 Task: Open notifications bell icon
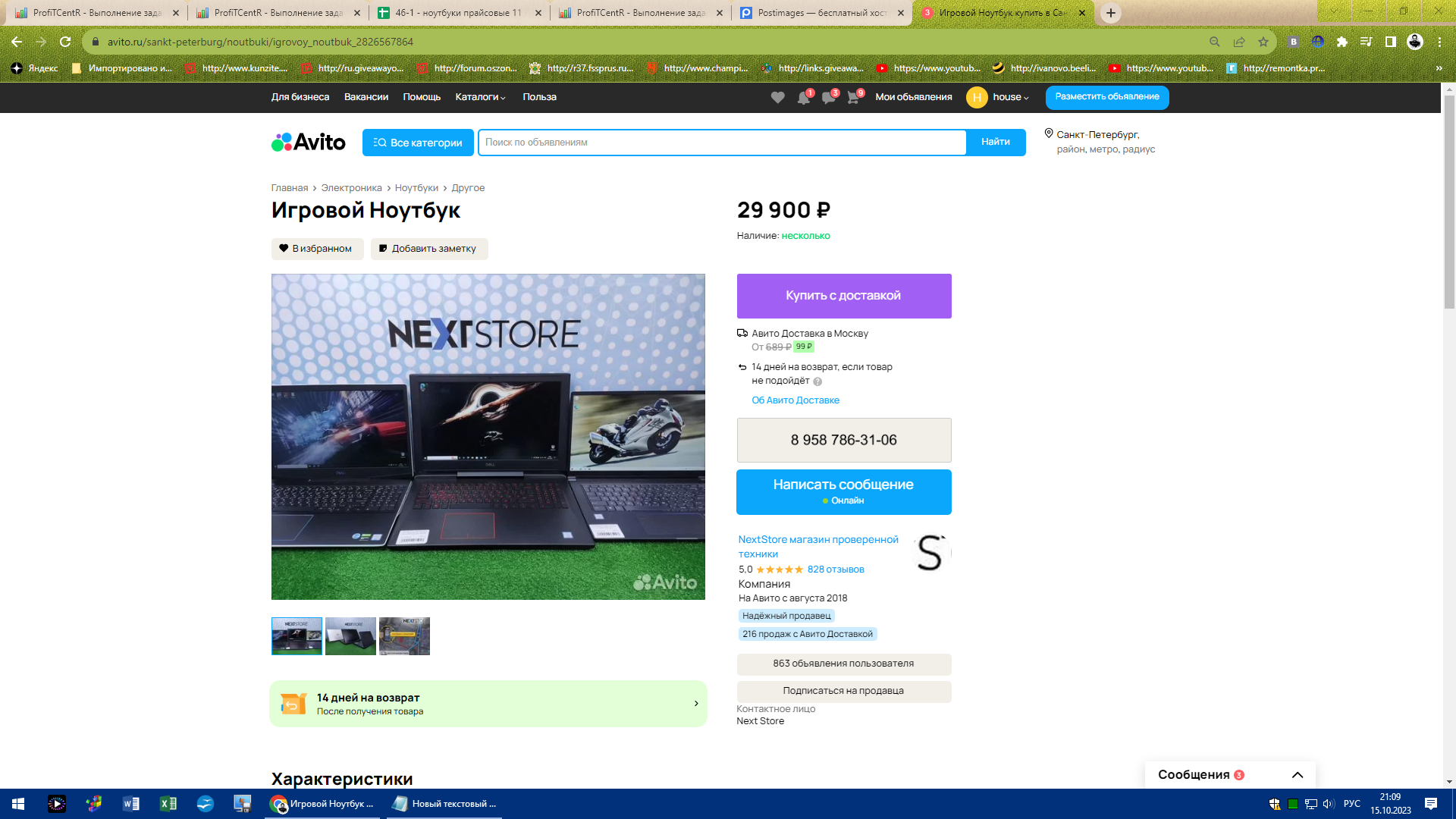point(803,98)
